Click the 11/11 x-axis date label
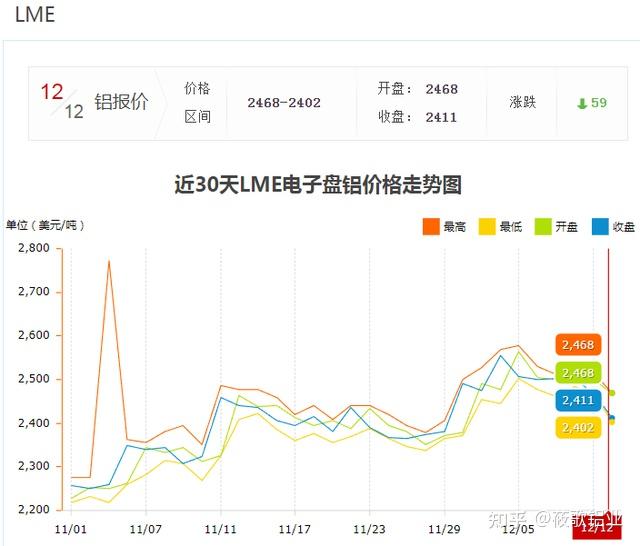The image size is (640, 546). coord(220,530)
